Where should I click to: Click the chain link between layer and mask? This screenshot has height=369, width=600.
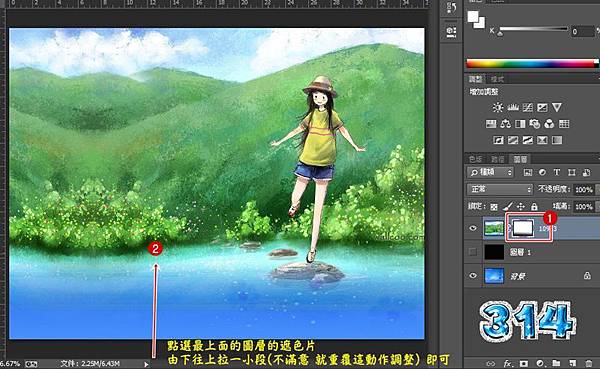coord(509,228)
